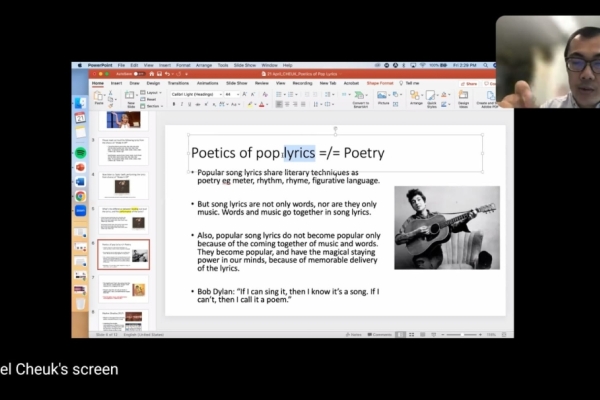Toggle the Comments pane in status bar
The height and width of the screenshot is (400, 600).
pos(380,335)
